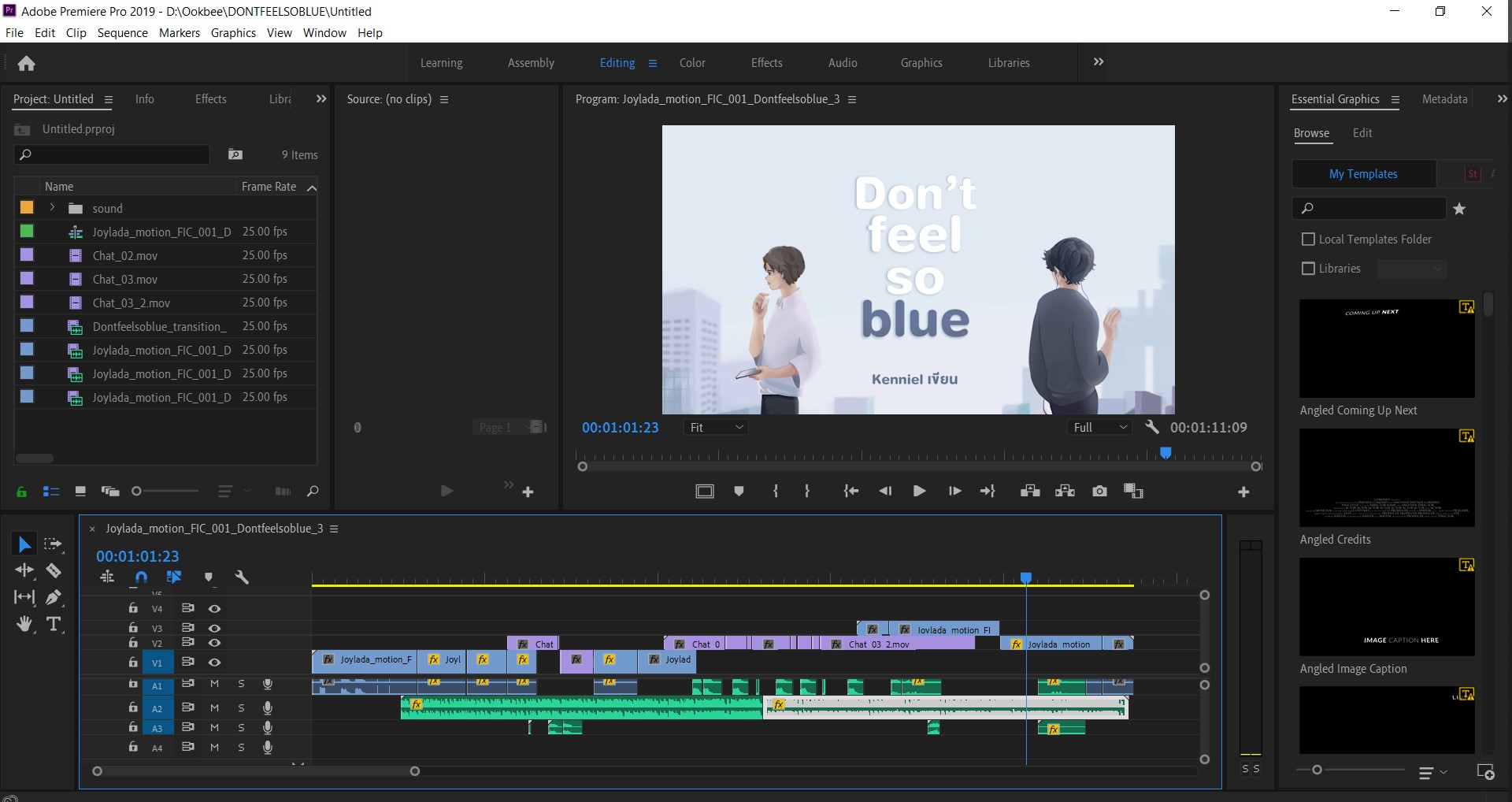This screenshot has height=802, width=1512.
Task: Toggle snap magnet in timeline
Action: [141, 577]
